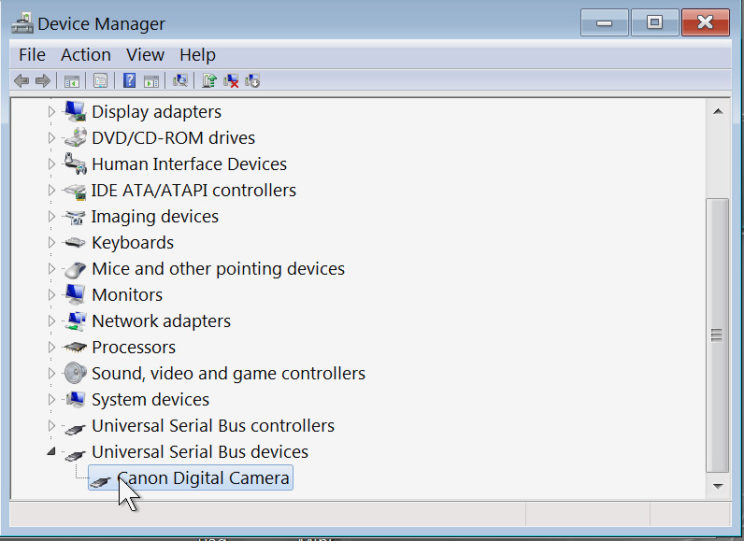Select the Sound, video and game controllers item
The height and width of the screenshot is (541, 744).
pyautogui.click(x=228, y=373)
